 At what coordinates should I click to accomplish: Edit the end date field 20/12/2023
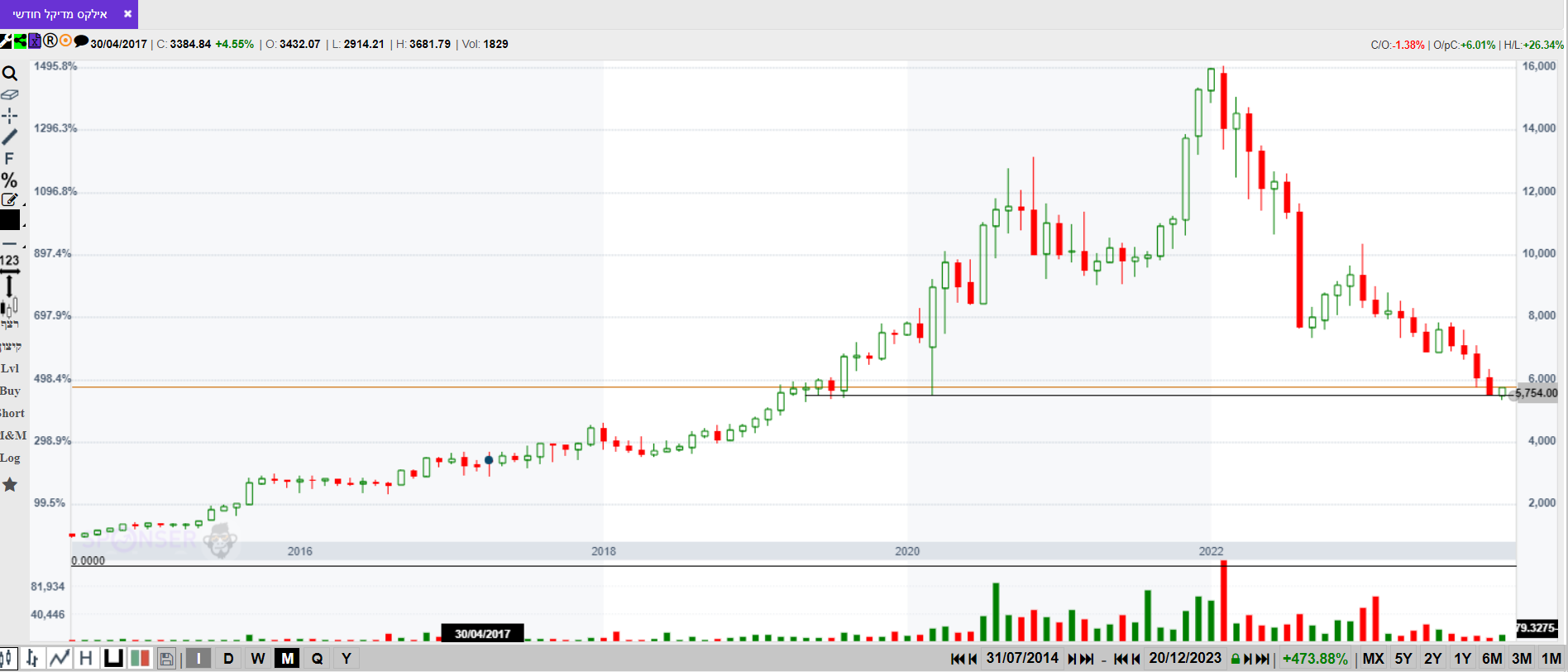pyautogui.click(x=1185, y=659)
